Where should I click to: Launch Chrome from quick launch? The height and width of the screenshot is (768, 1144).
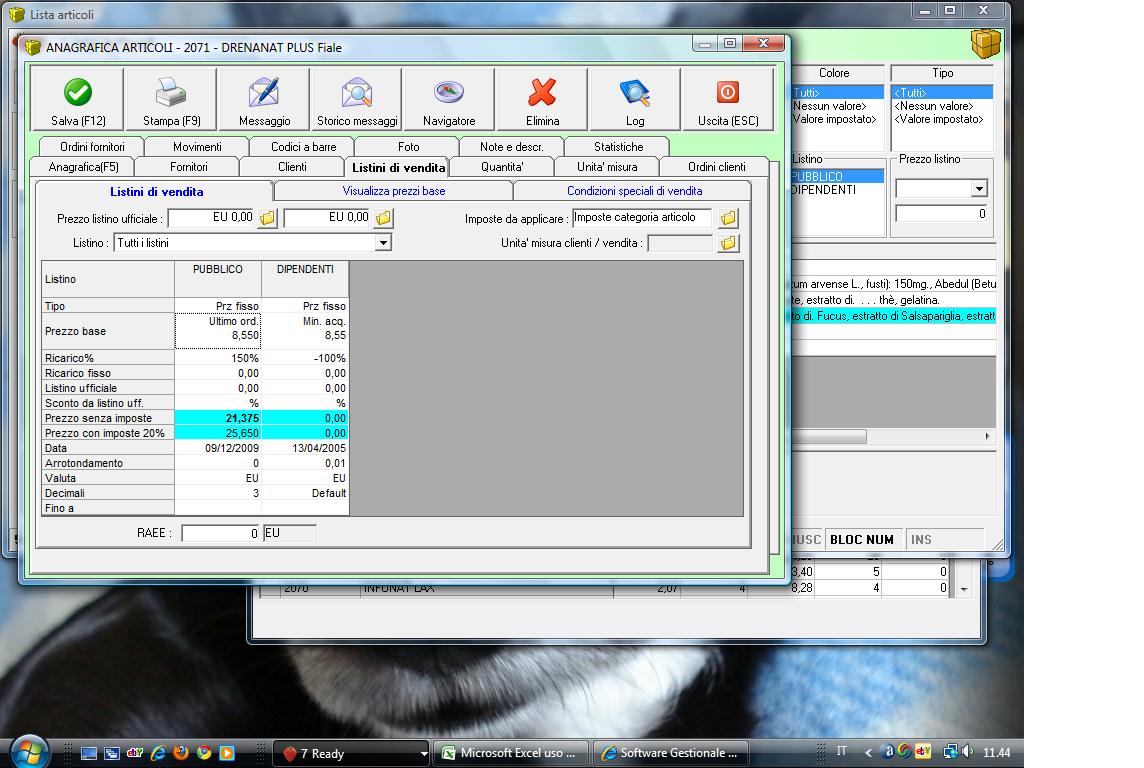[204, 753]
